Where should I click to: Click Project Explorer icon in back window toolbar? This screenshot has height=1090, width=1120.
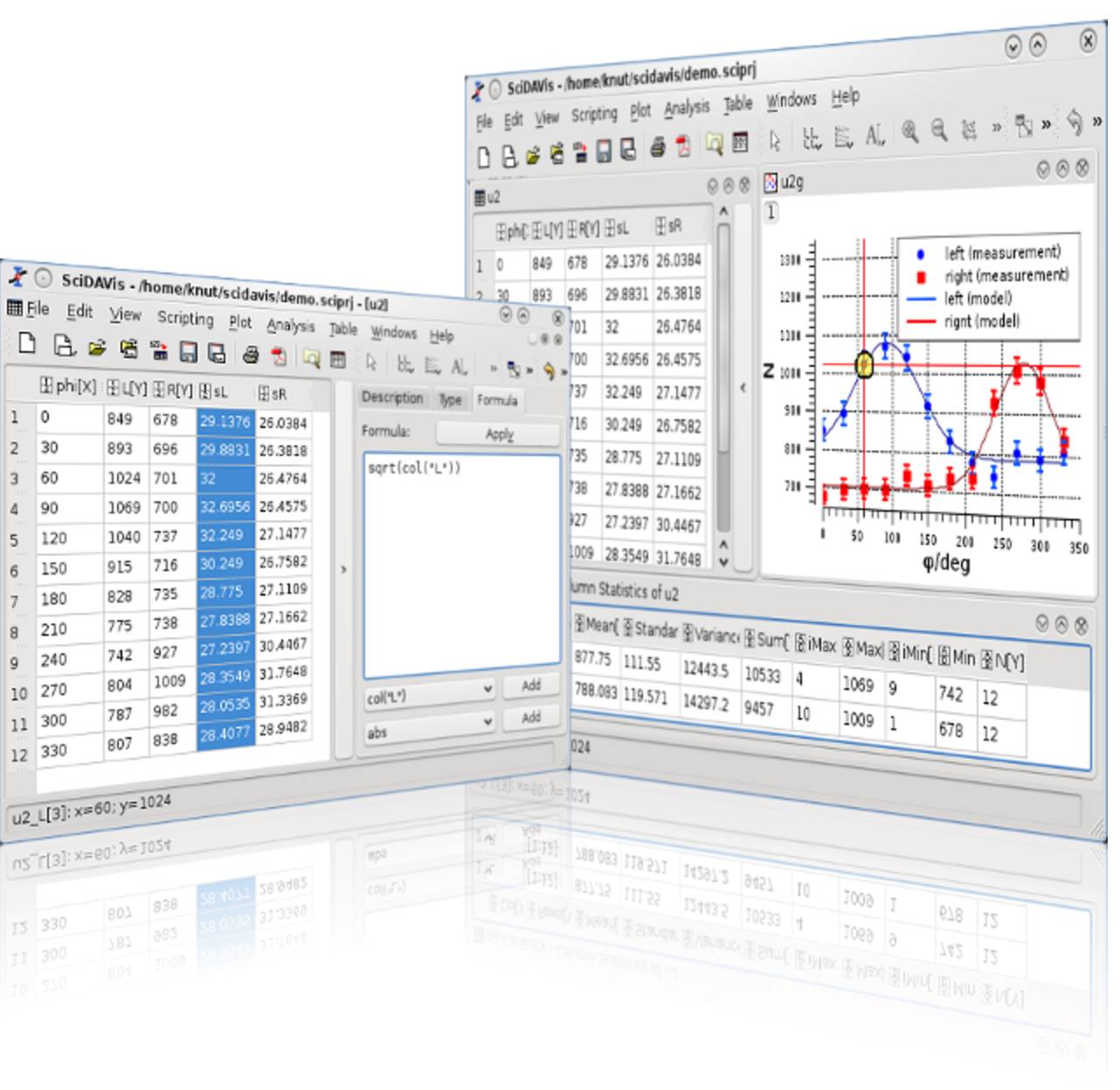pos(715,143)
